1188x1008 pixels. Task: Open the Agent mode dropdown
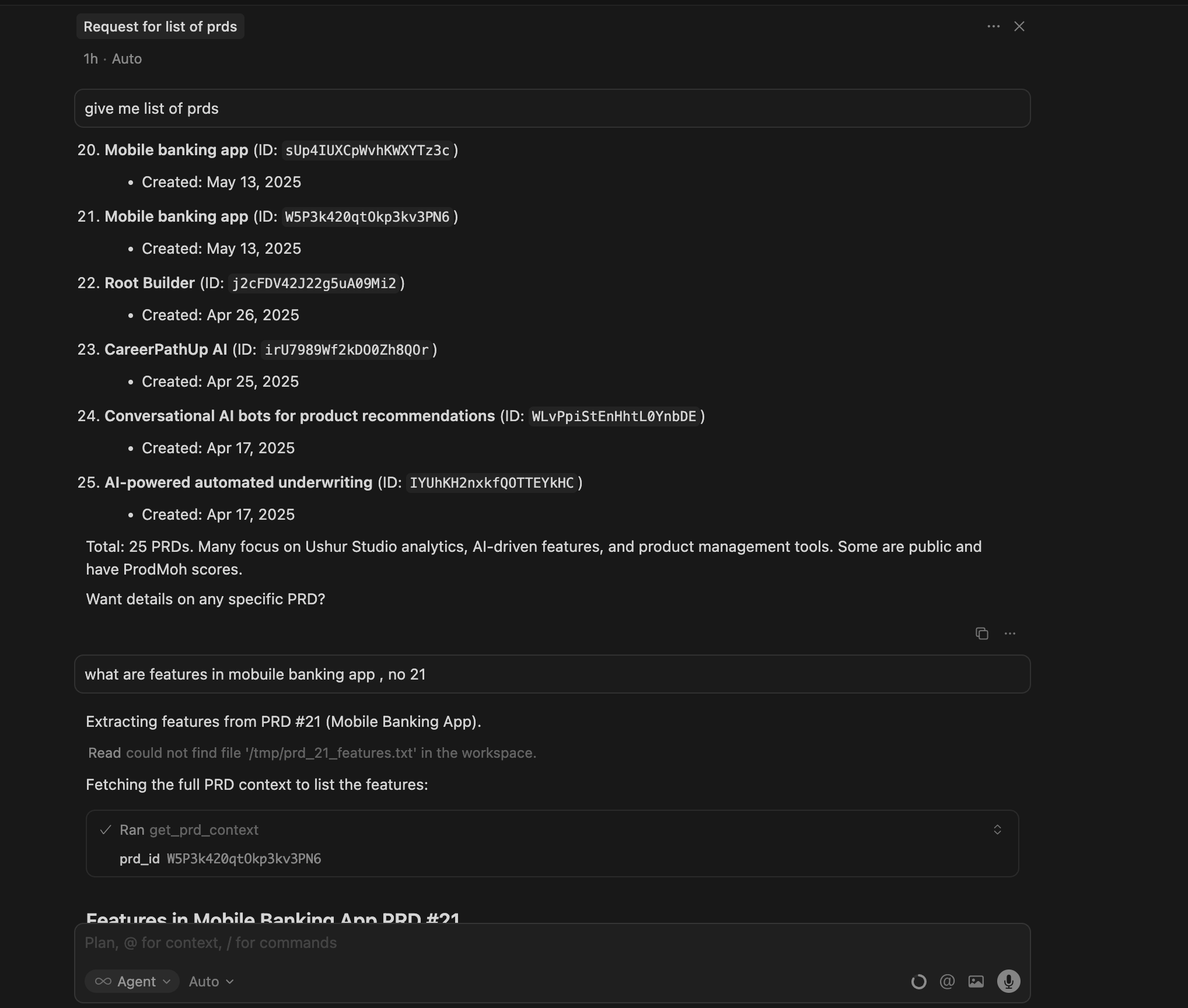[x=140, y=981]
